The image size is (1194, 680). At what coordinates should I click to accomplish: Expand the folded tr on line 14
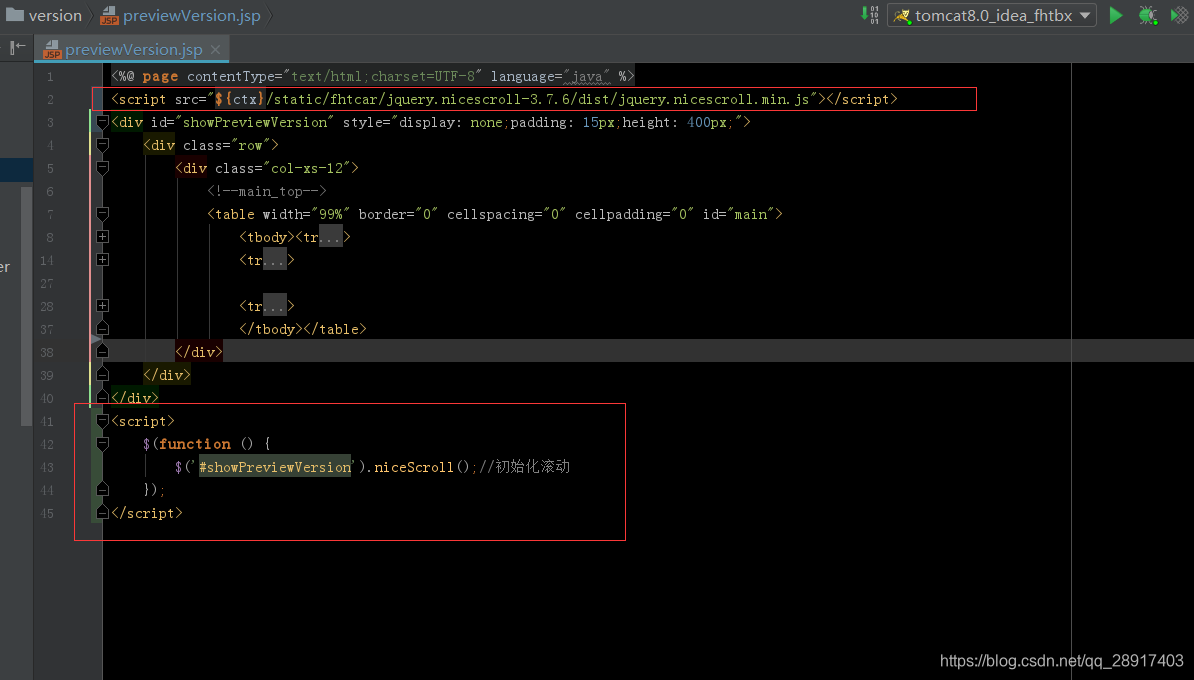[x=103, y=260]
